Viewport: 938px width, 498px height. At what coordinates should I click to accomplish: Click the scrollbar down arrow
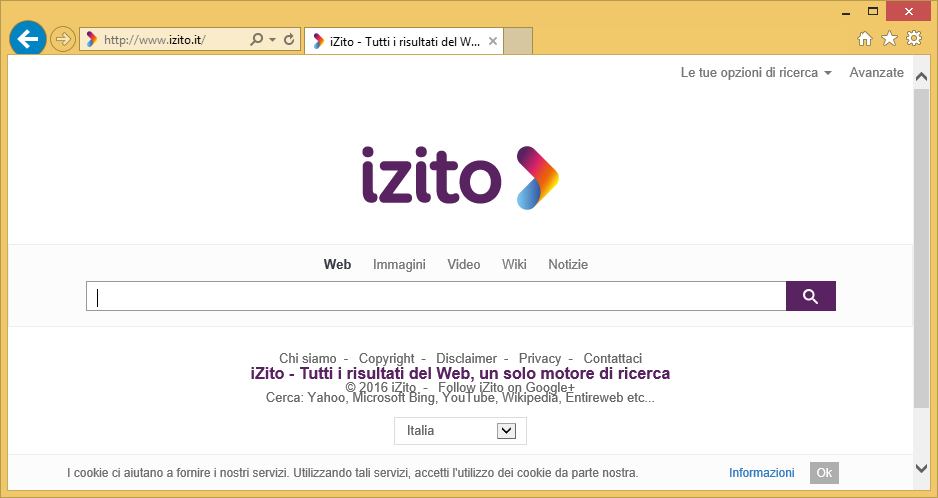921,468
